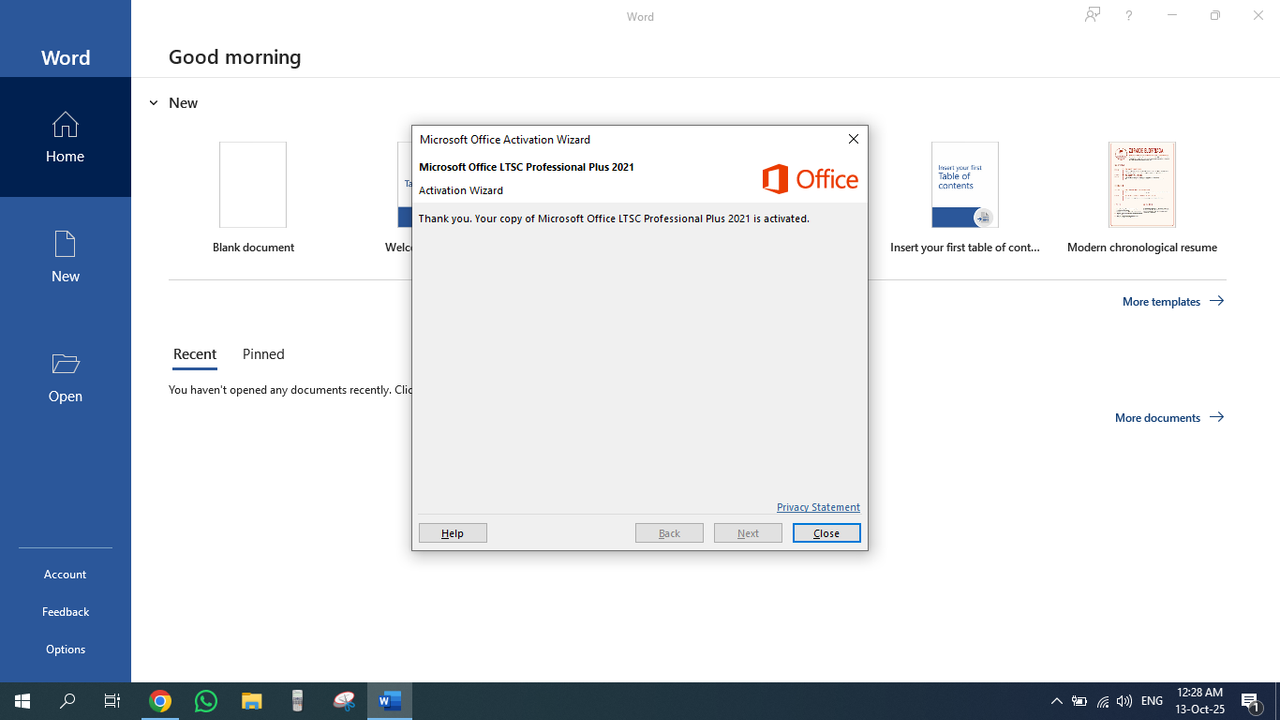This screenshot has width=1280, height=720.
Task: Switch to the Pinned tab
Action: (263, 354)
